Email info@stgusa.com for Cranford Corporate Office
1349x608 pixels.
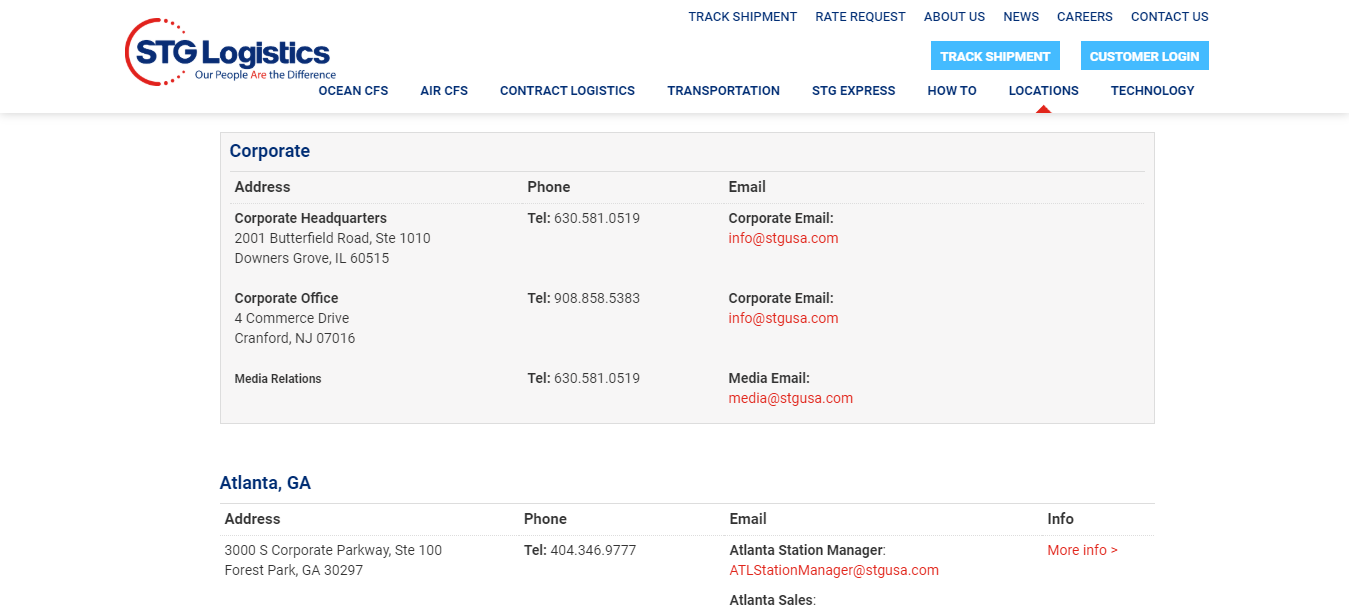(x=783, y=318)
